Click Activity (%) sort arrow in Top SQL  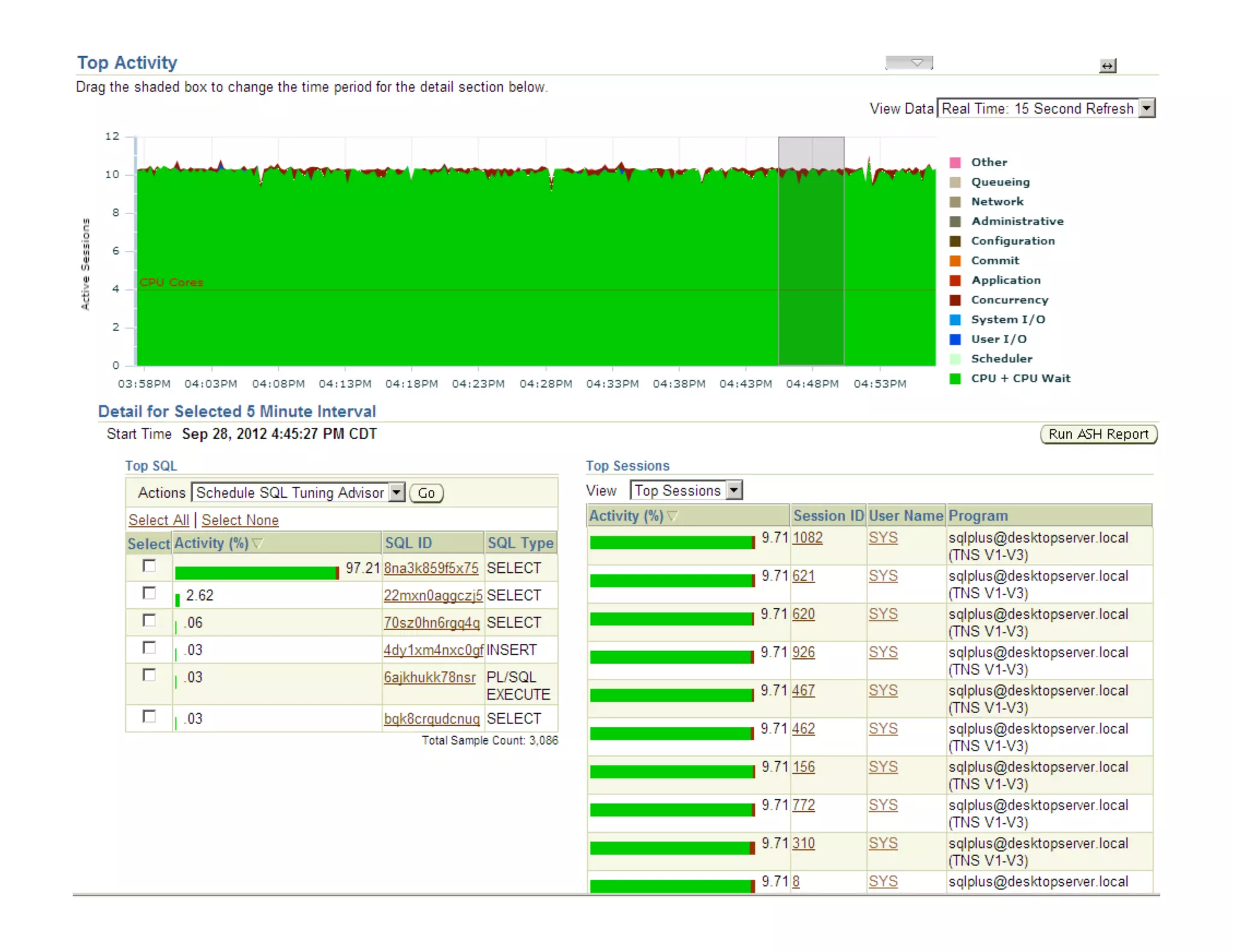pyautogui.click(x=258, y=543)
